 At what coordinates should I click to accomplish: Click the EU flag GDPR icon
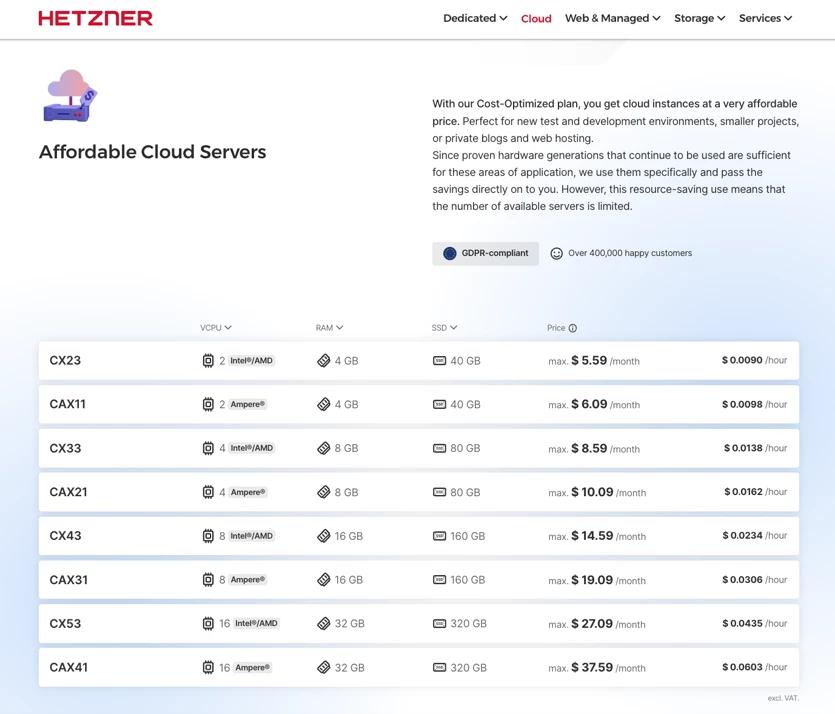tap(450, 253)
